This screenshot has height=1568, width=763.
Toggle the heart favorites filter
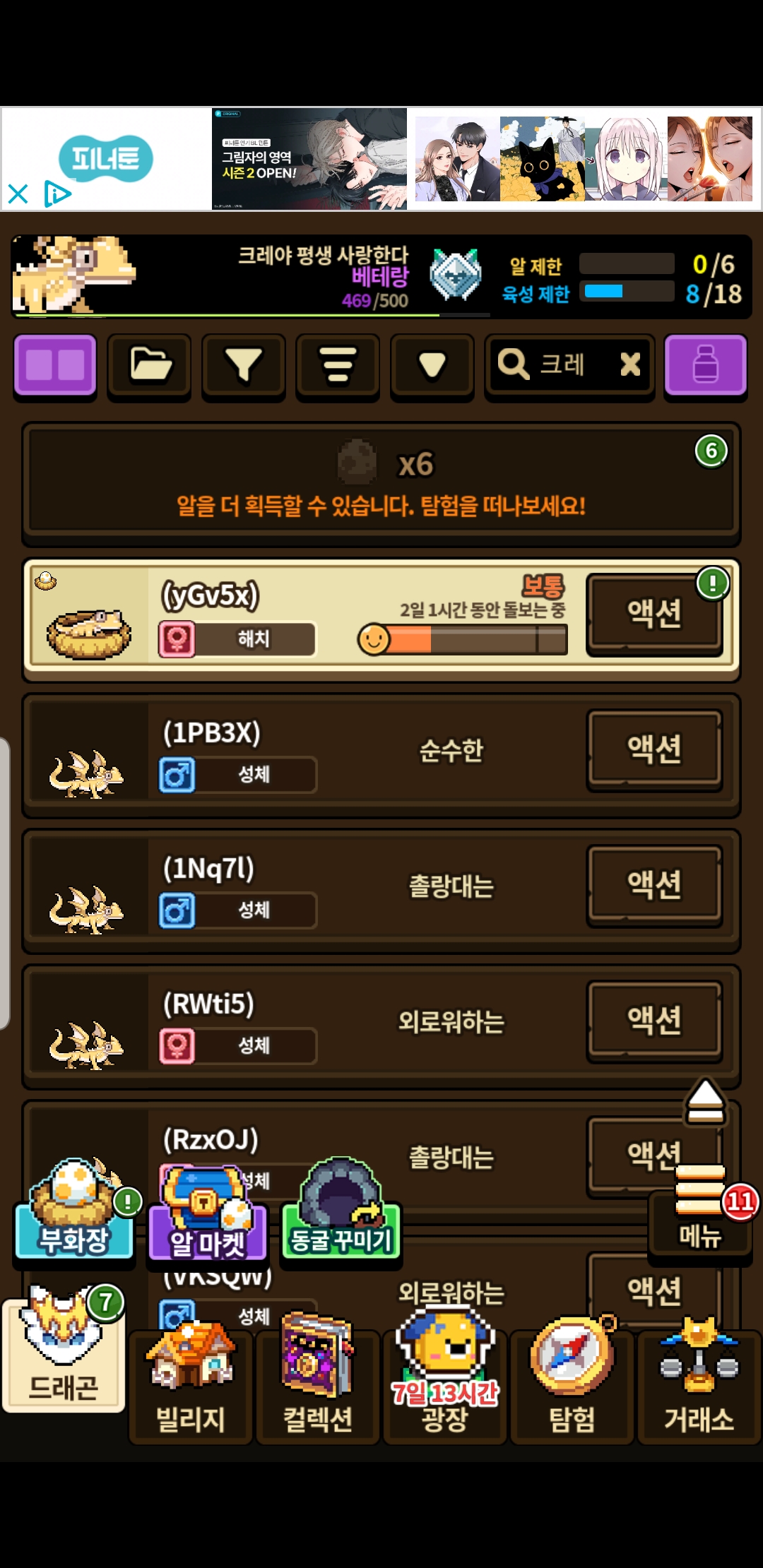tap(432, 365)
